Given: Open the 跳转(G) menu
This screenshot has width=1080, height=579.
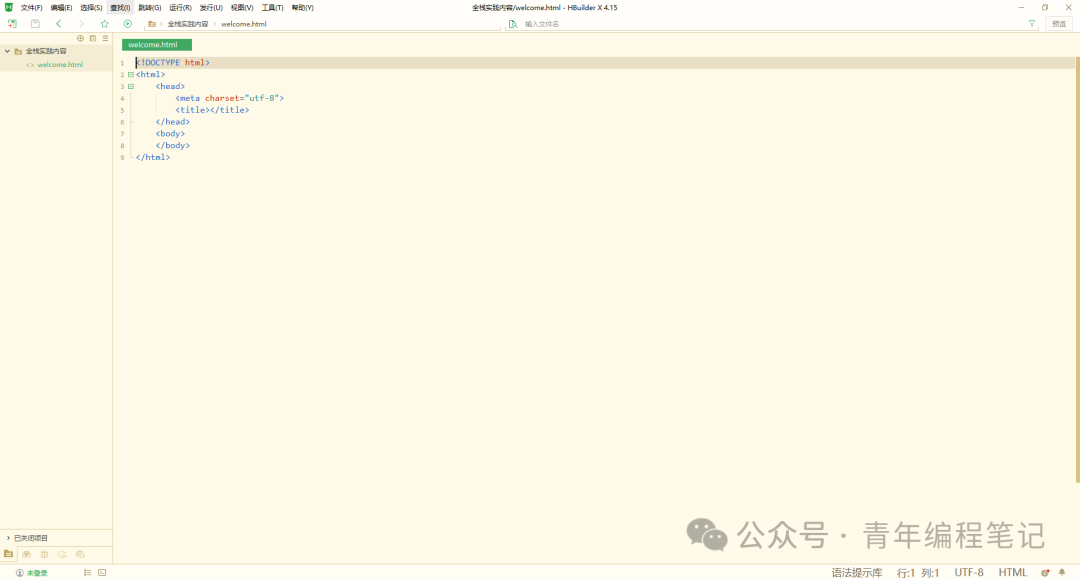Looking at the screenshot, I should click(149, 8).
